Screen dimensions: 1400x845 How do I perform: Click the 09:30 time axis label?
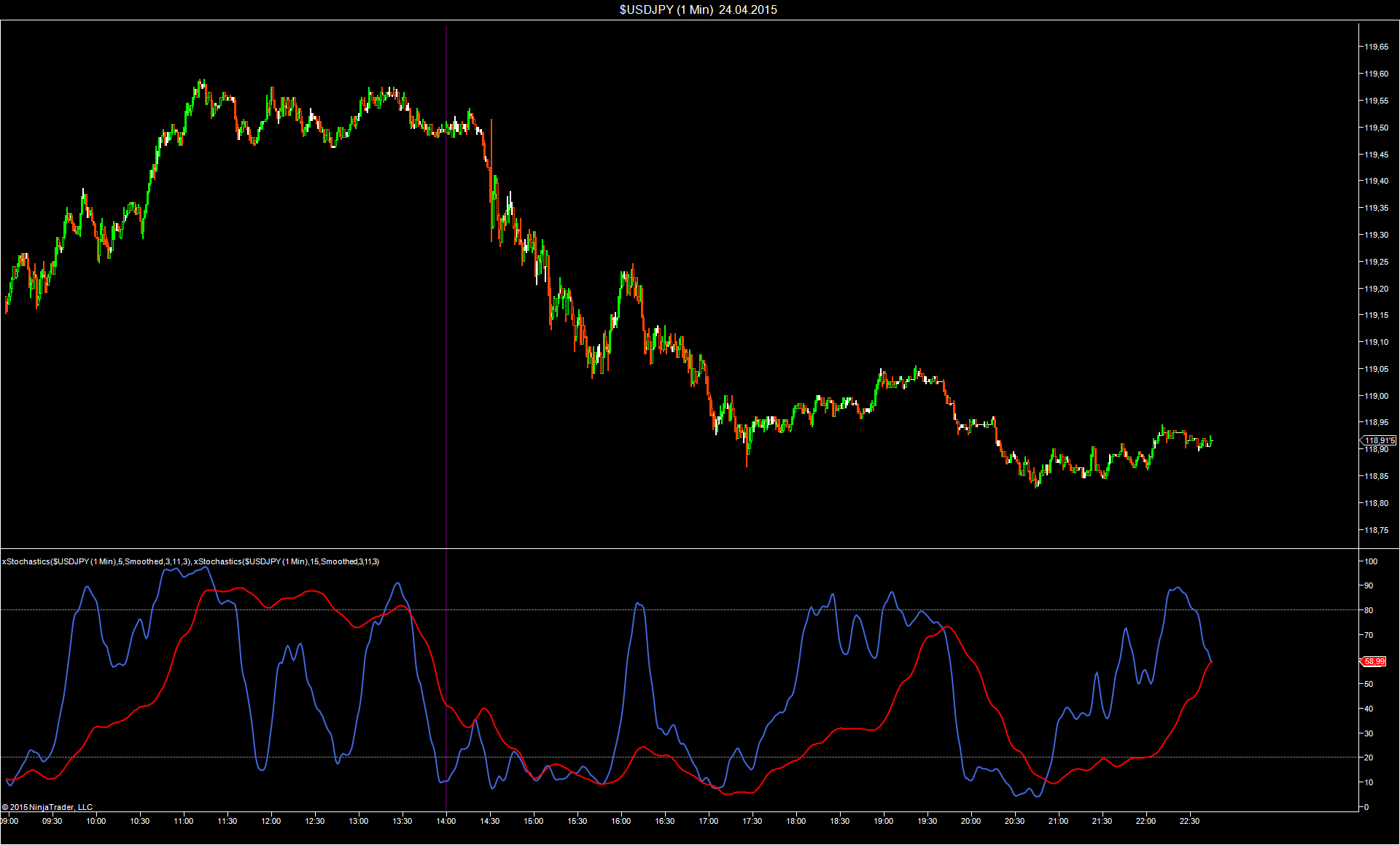click(52, 821)
